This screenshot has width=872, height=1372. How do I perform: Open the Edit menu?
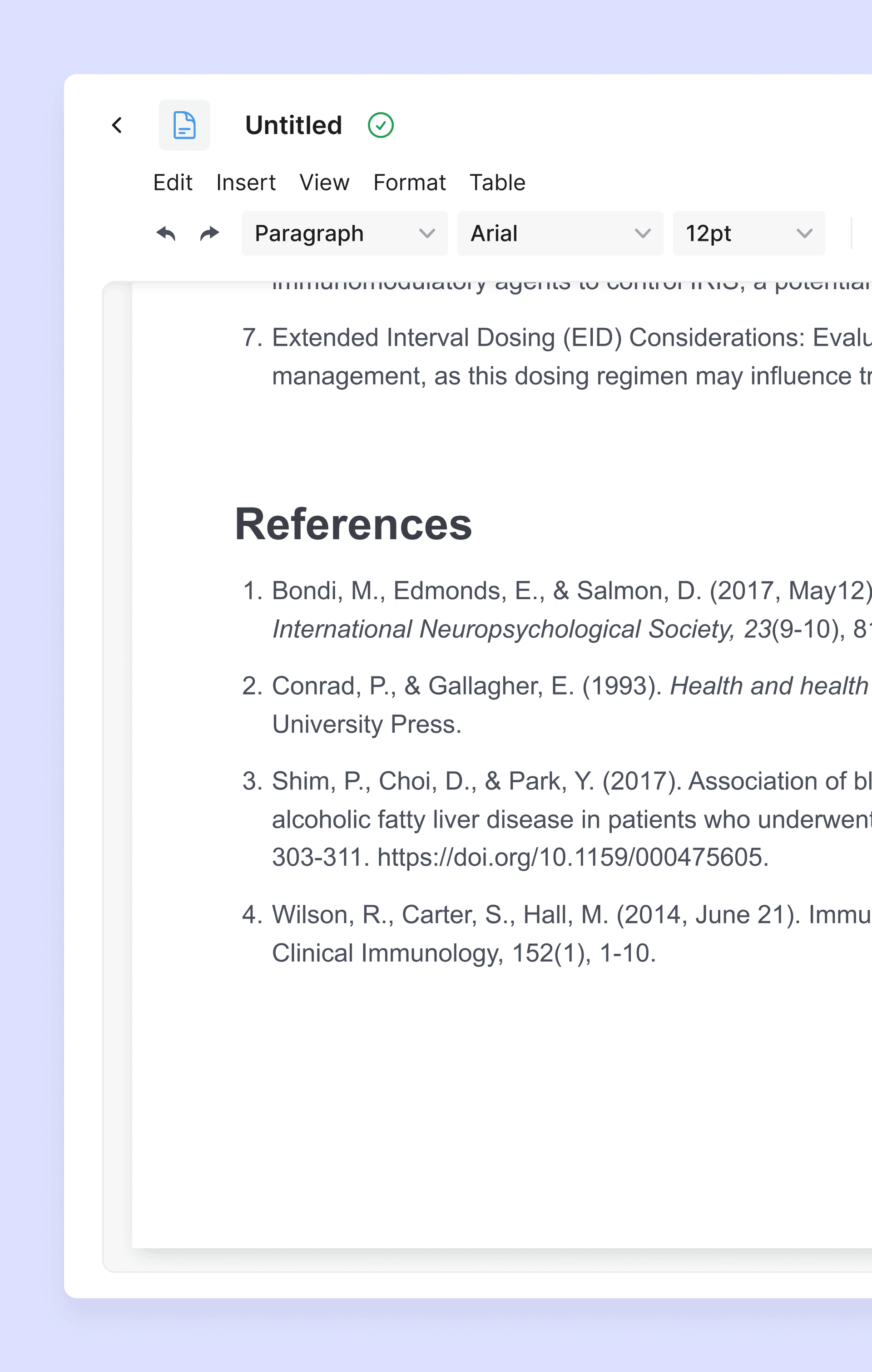[173, 183]
